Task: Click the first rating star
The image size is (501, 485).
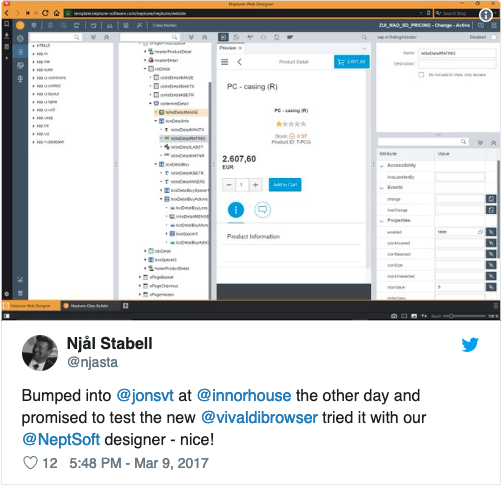Action: [279, 124]
